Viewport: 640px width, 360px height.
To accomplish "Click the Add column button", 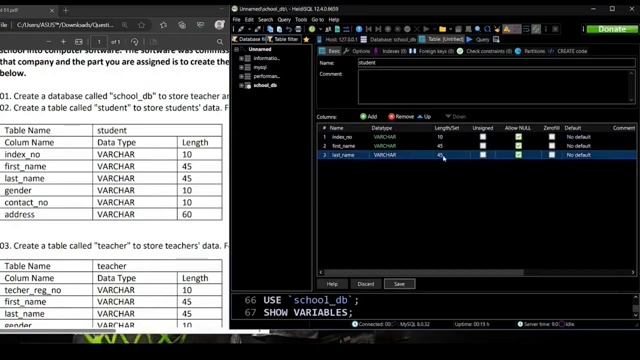I will pos(369,117).
